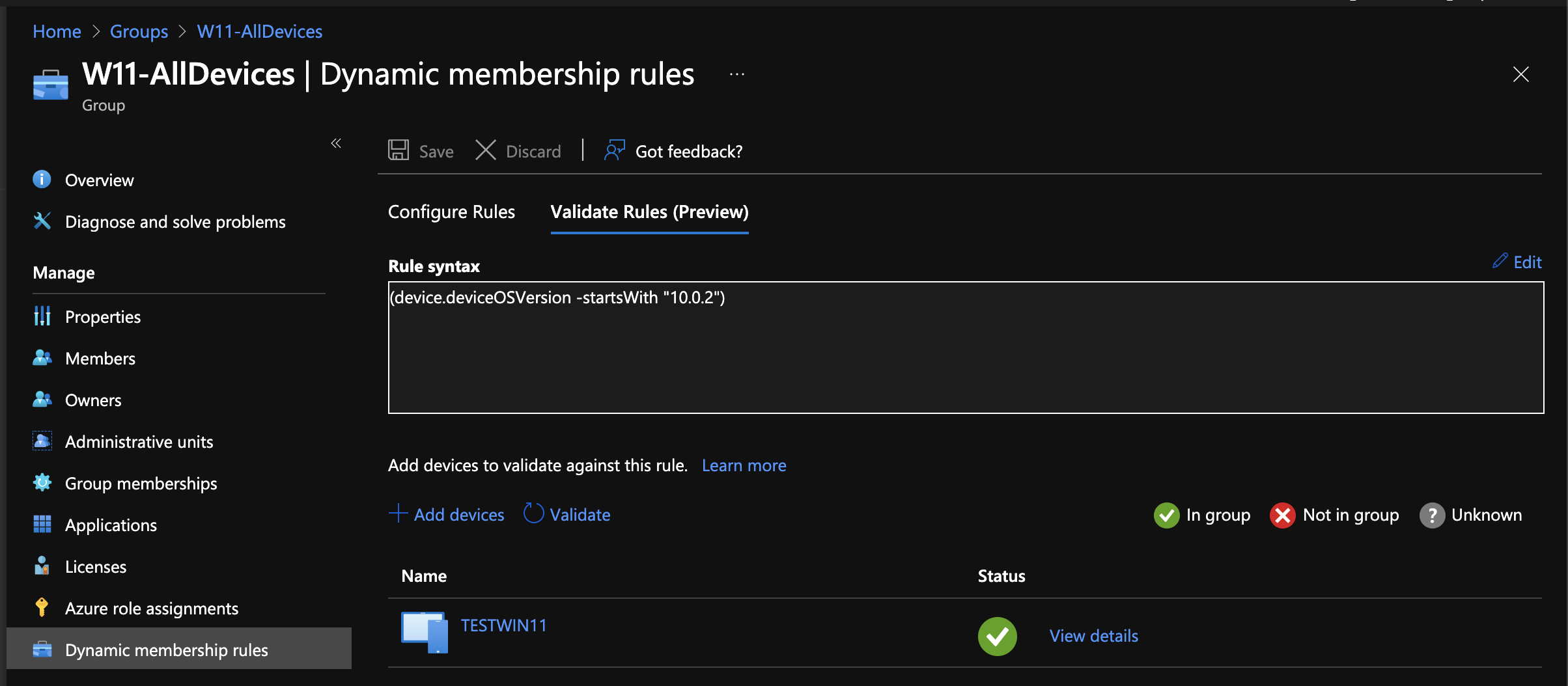
Task: Open the Learn more link
Action: pos(744,465)
